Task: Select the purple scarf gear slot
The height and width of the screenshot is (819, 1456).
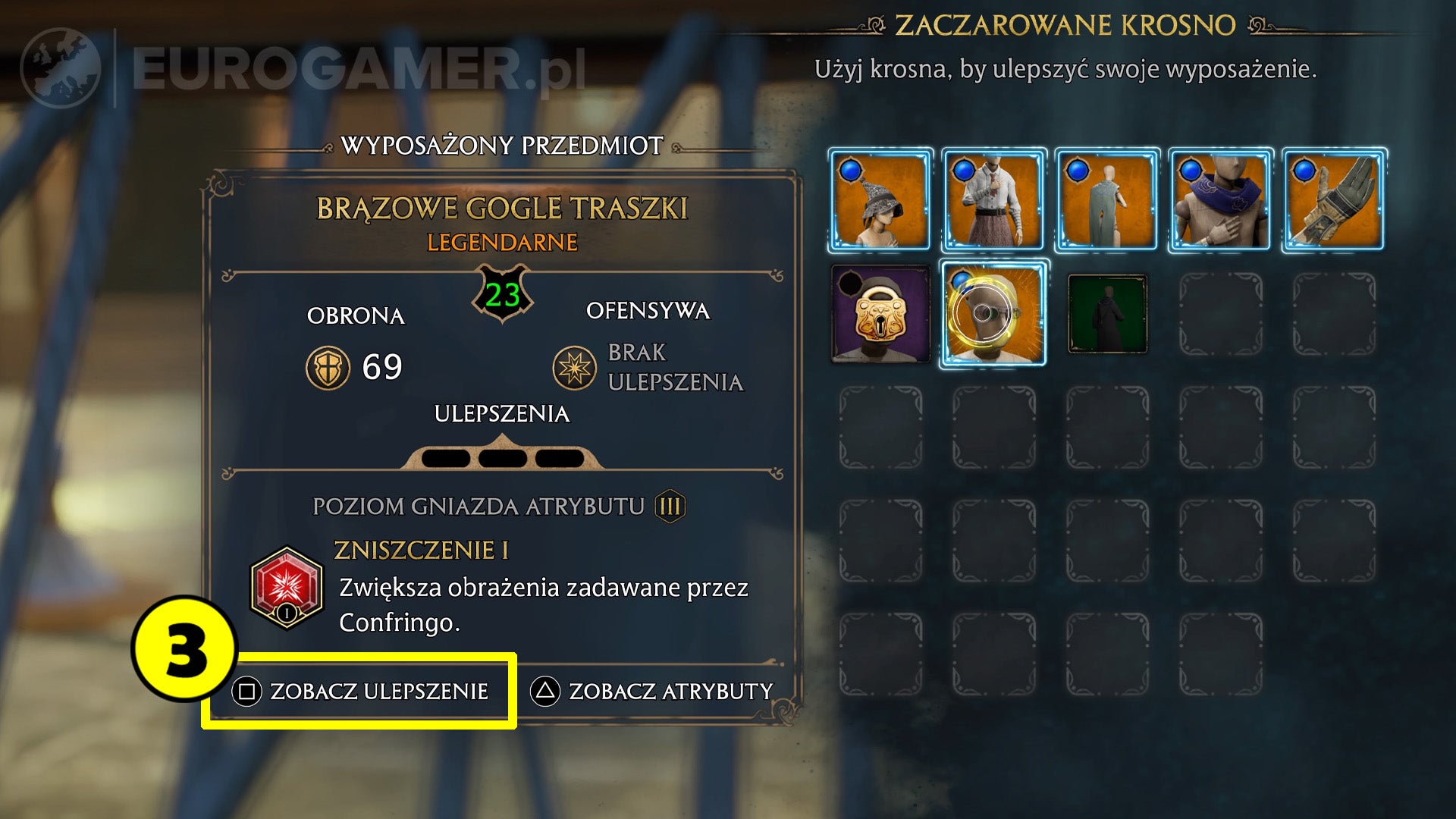Action: tap(1221, 200)
